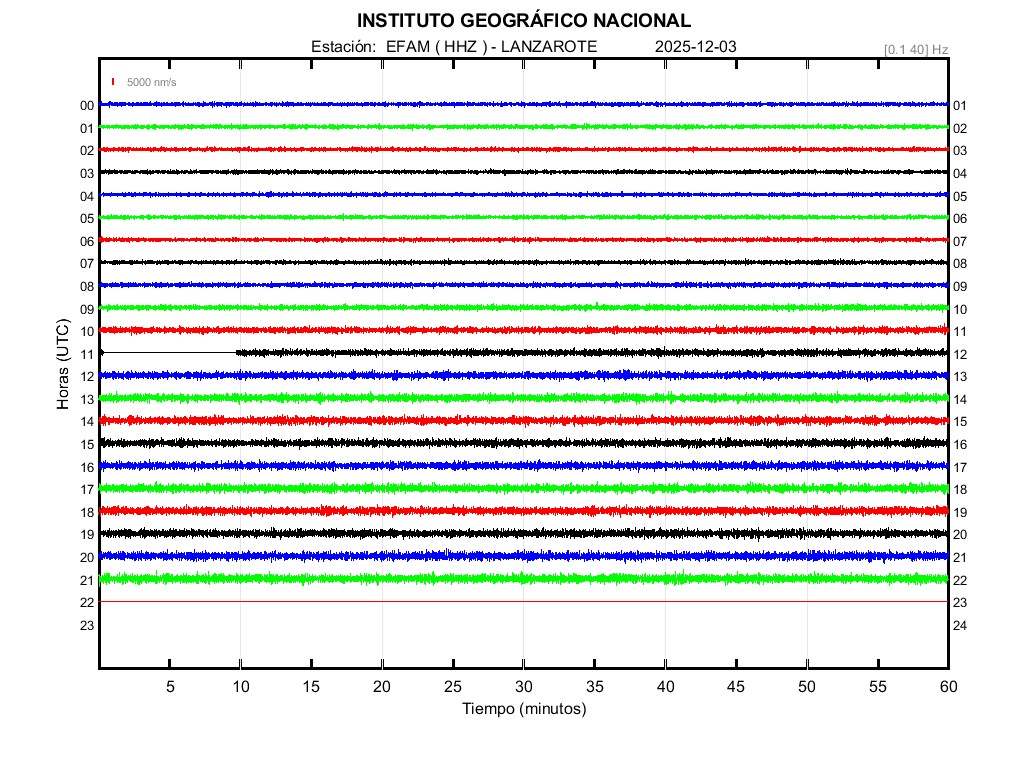Click the title INSTITUTO GEOGRÁFICO NACIONAL
1024x768 pixels.
[x=524, y=21]
